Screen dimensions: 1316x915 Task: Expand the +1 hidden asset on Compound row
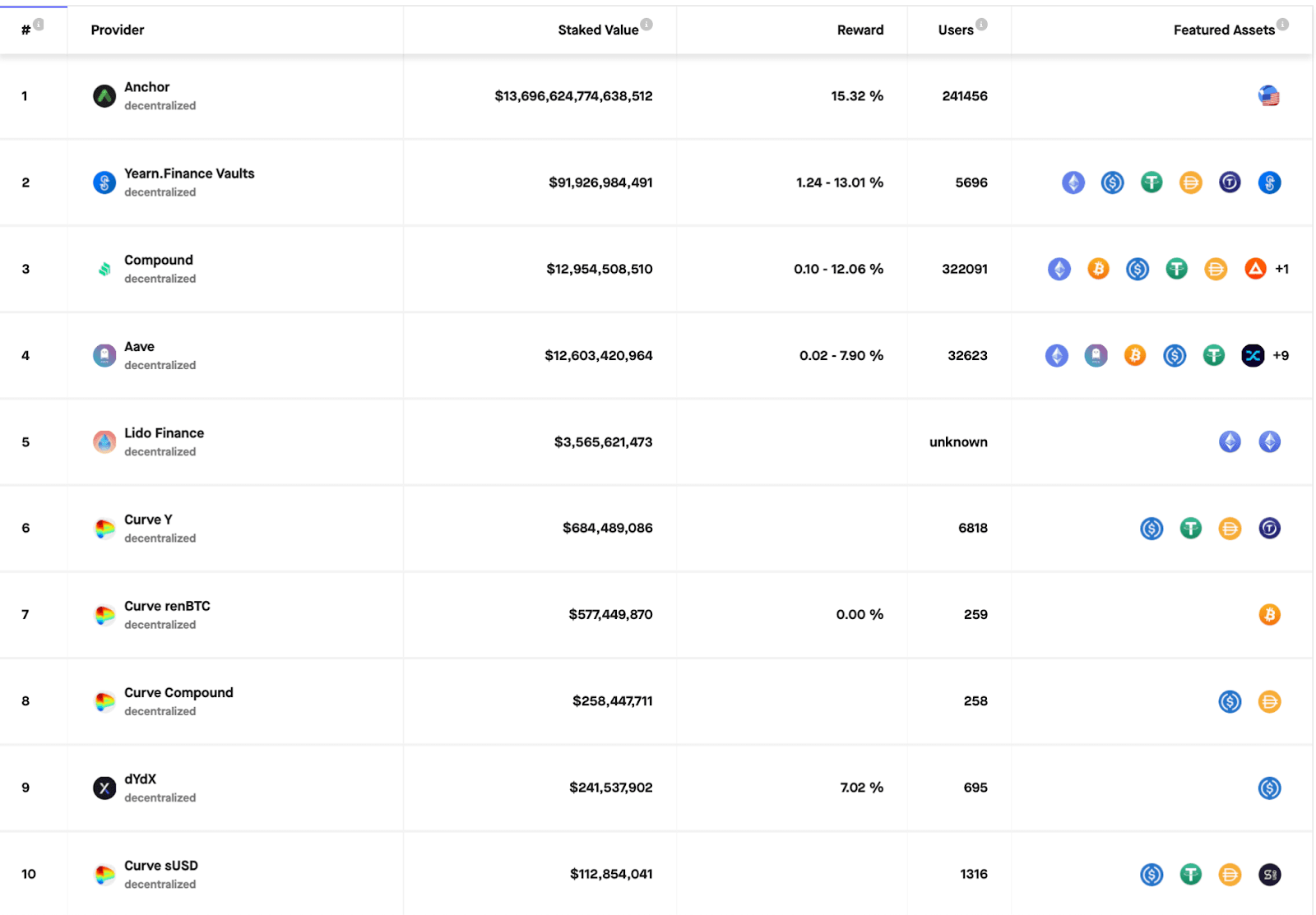1281,269
